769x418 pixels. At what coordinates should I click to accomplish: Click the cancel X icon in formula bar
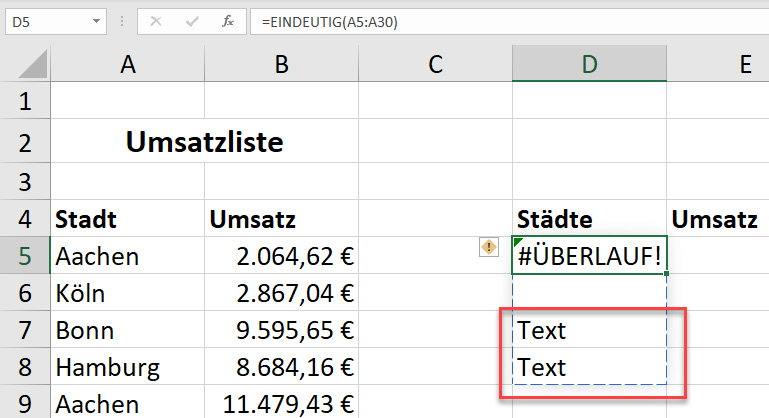(156, 20)
